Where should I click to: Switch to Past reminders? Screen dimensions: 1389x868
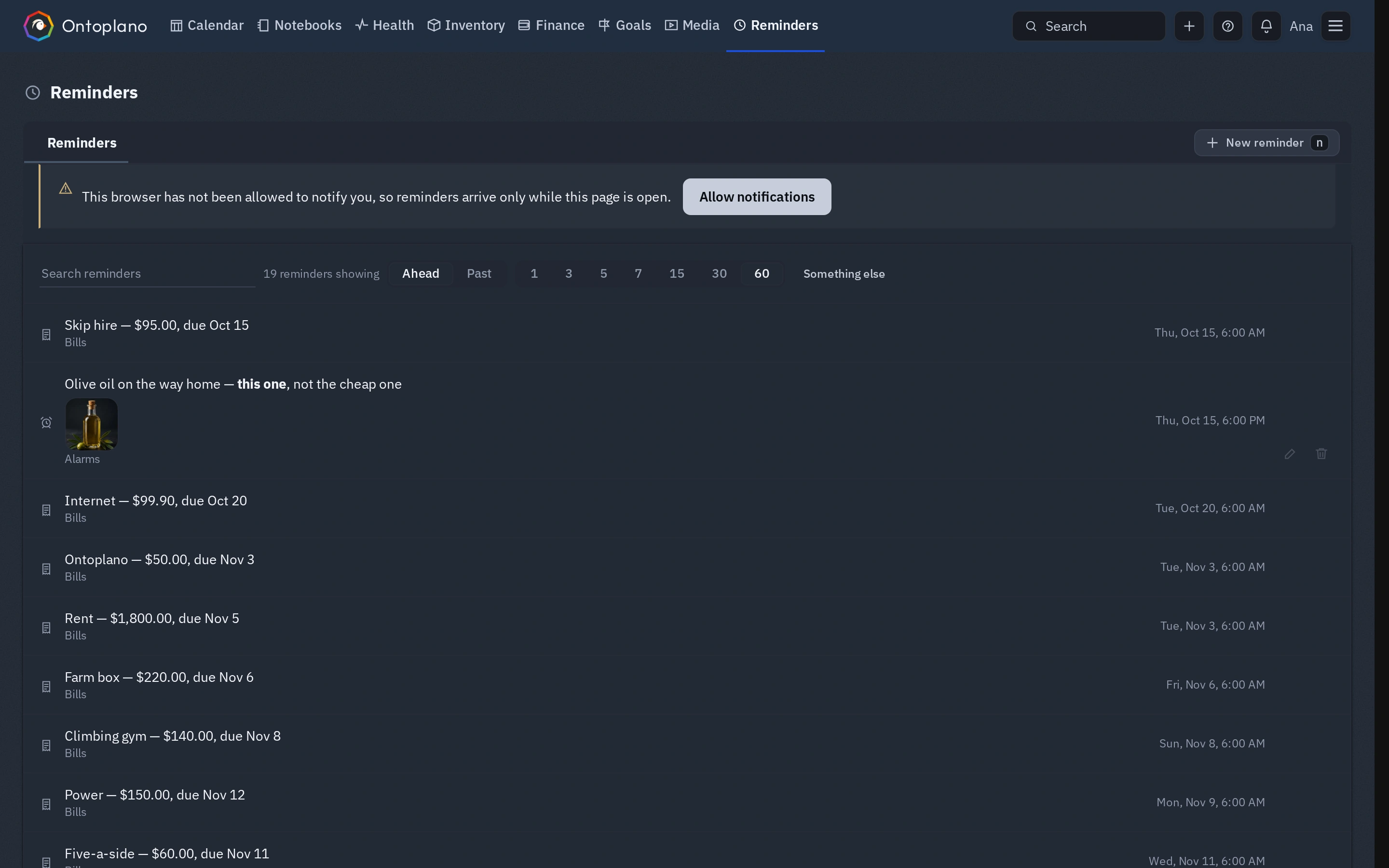point(479,274)
